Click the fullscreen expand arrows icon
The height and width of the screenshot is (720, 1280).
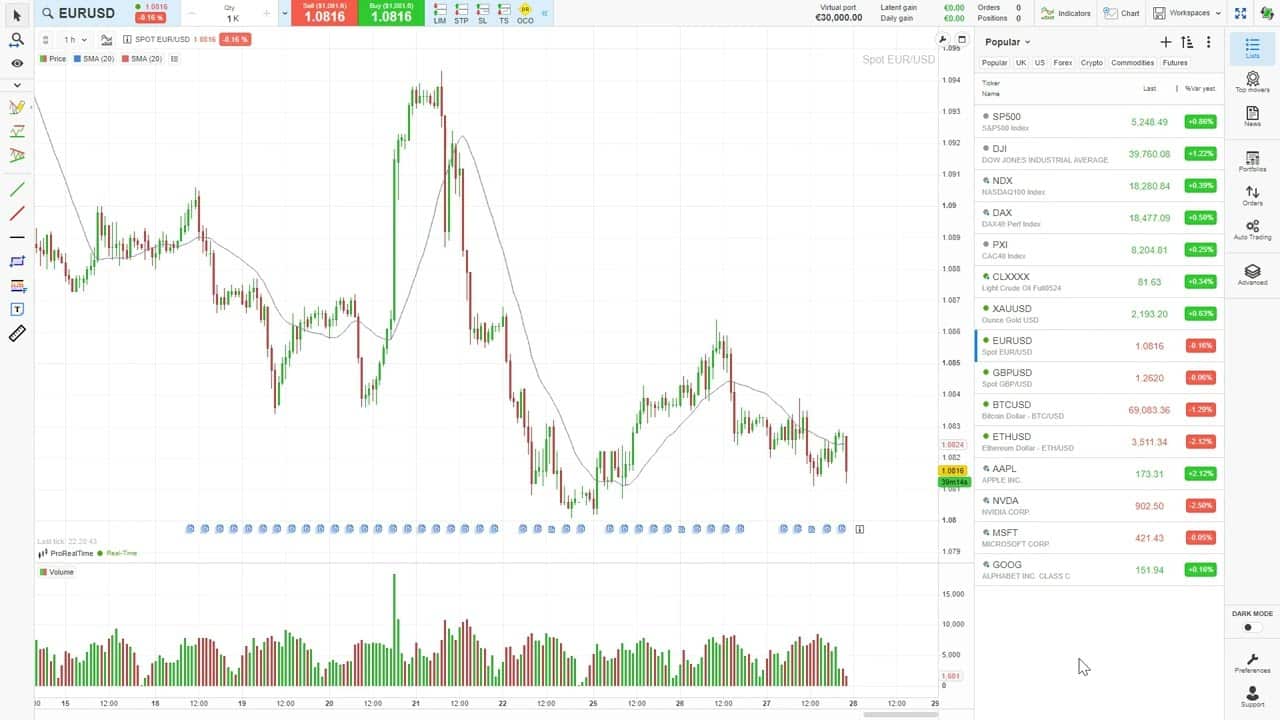click(x=1240, y=13)
